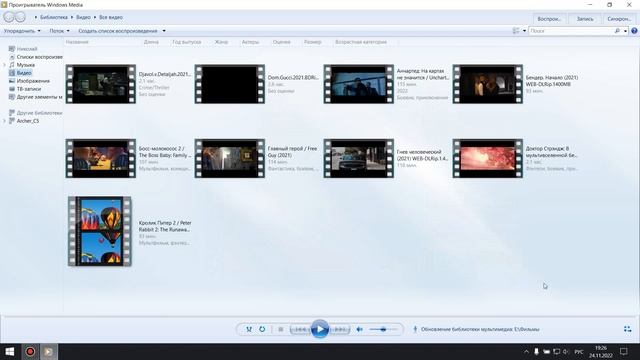Click the Windows Media Player taskbar icon
640x360 pixels.
pos(48,351)
